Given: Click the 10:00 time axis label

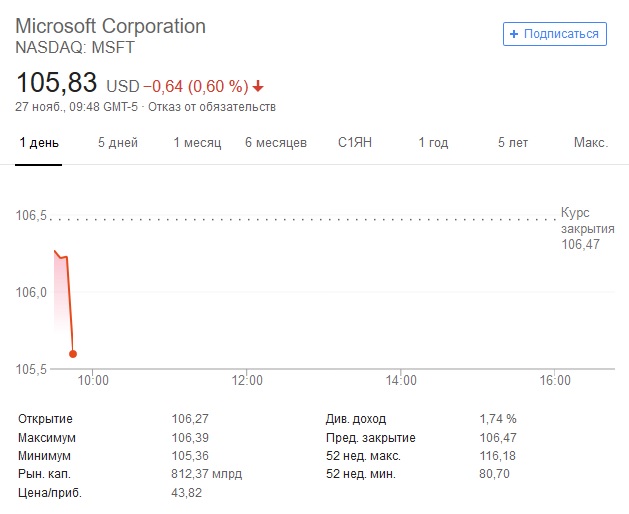Looking at the screenshot, I should point(93,380).
